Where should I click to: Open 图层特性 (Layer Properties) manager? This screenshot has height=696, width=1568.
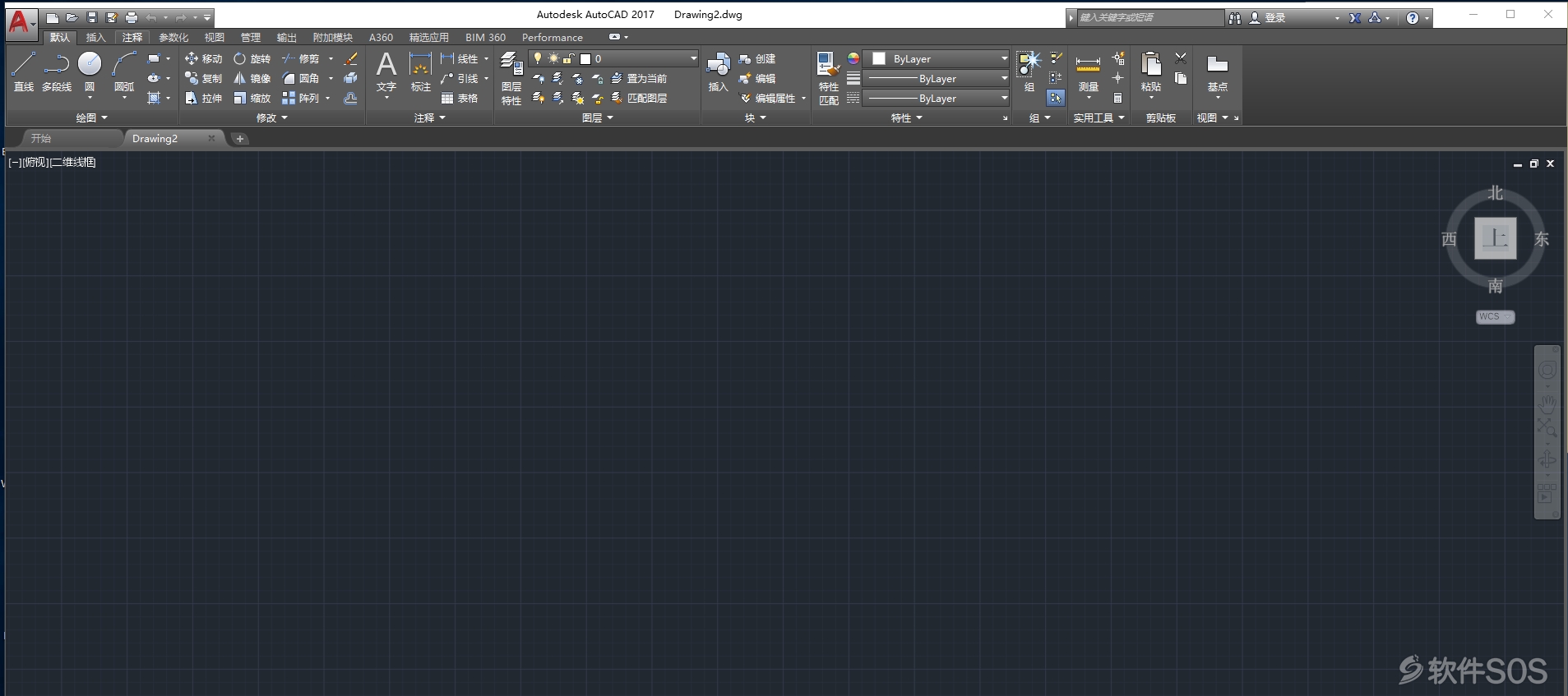[x=511, y=78]
